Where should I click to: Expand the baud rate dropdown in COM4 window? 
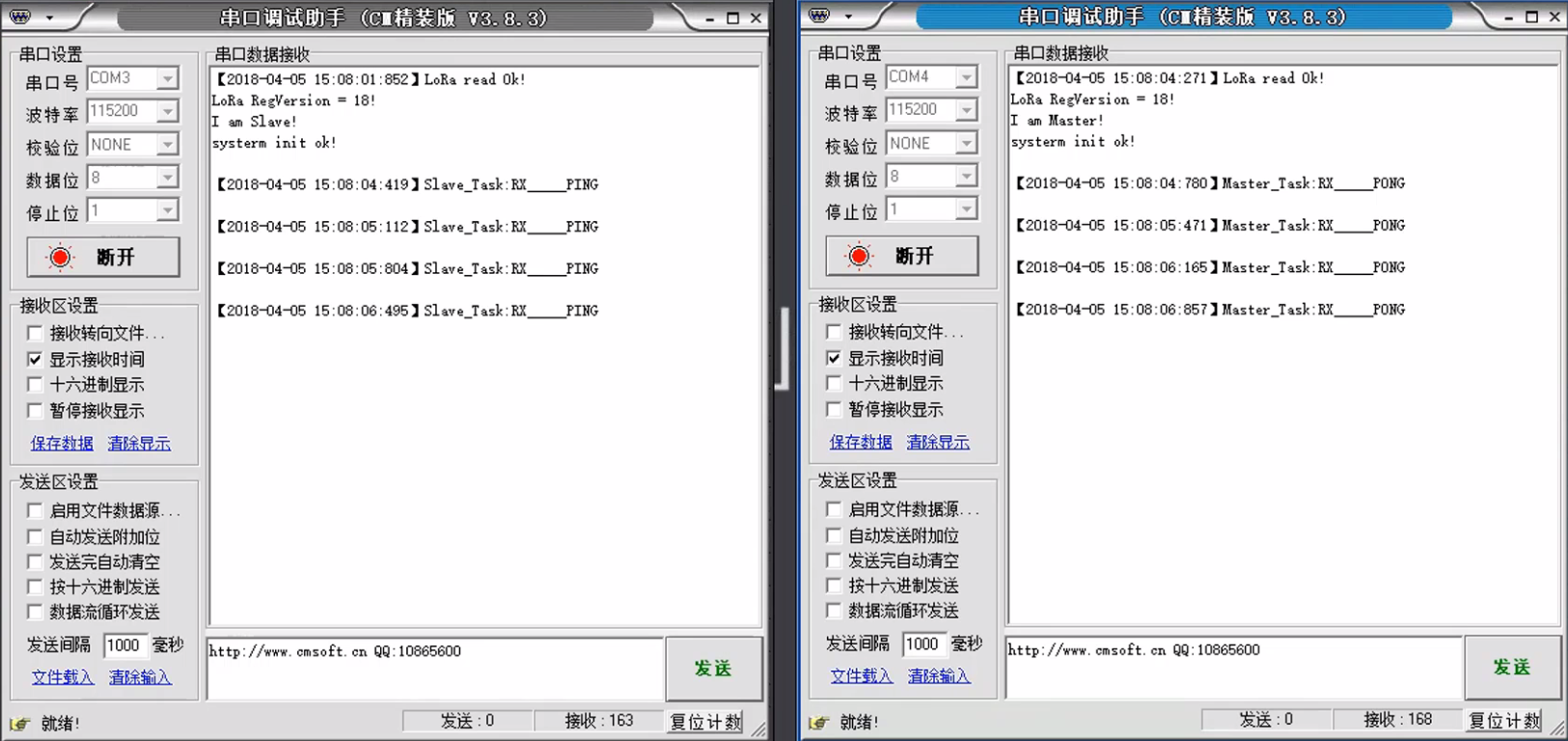[x=966, y=110]
